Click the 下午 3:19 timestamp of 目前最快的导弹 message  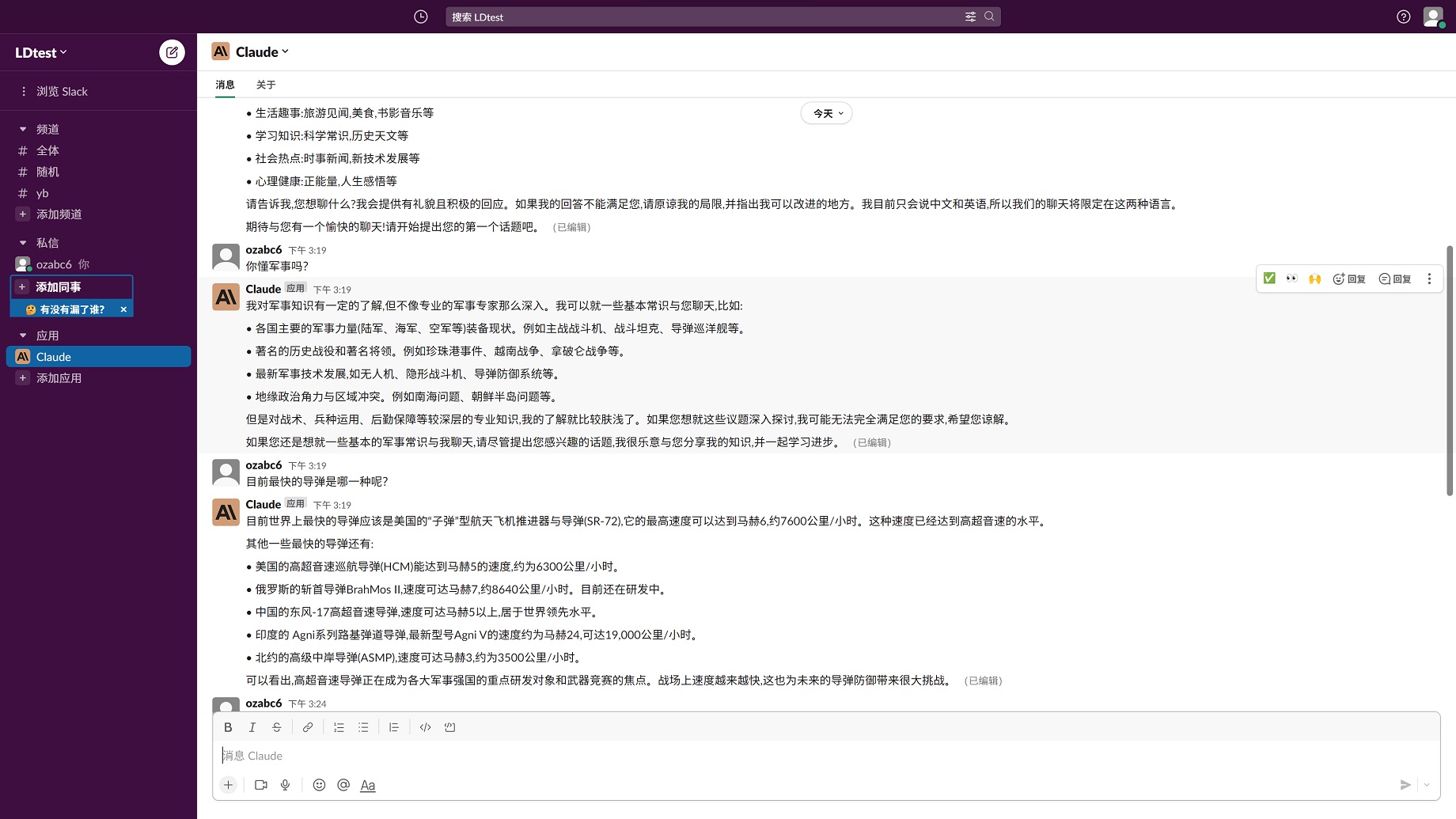(307, 465)
